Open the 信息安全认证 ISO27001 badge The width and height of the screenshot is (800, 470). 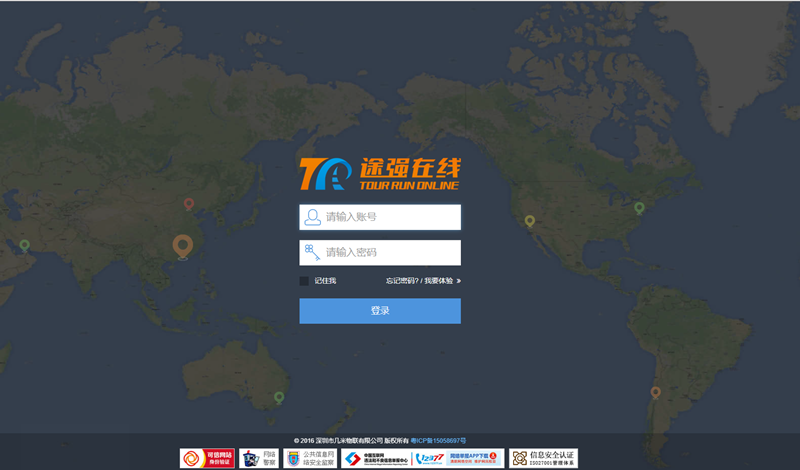543,458
